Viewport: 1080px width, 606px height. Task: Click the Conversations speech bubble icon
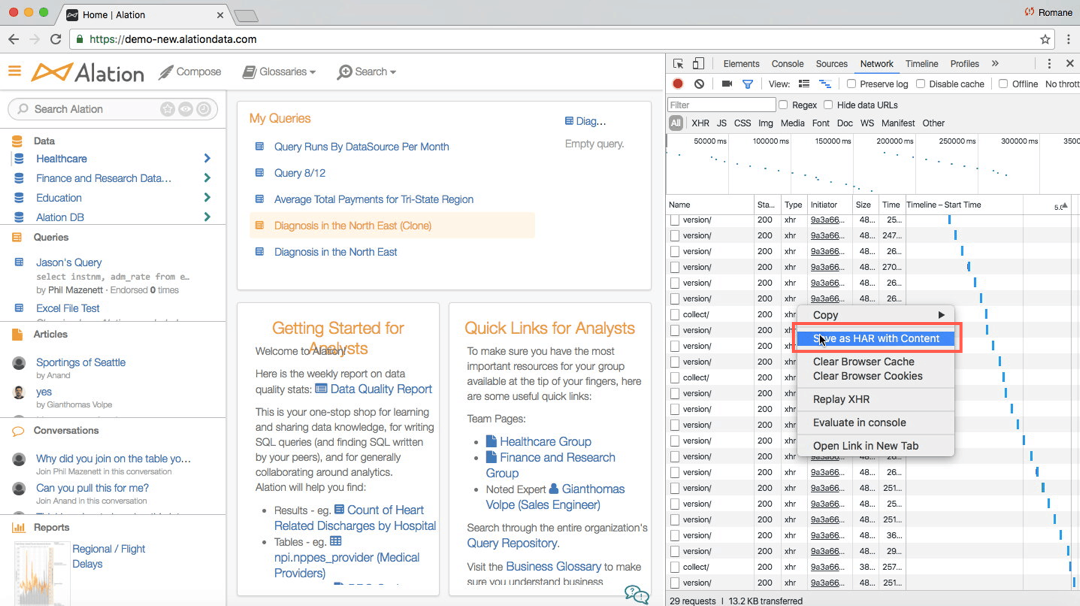pos(18,431)
